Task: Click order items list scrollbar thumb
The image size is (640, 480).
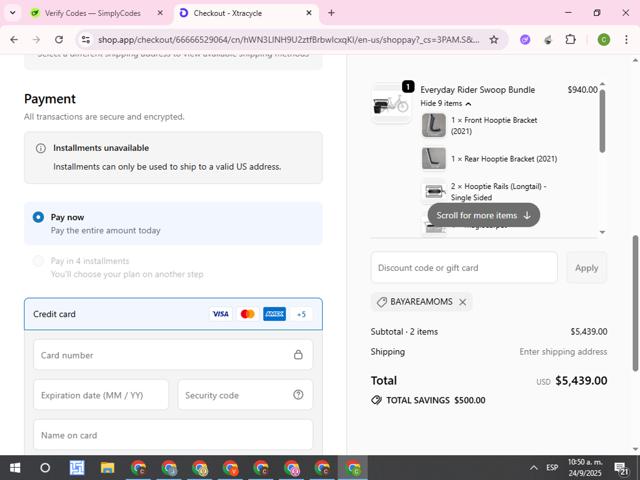Action: [x=602, y=121]
